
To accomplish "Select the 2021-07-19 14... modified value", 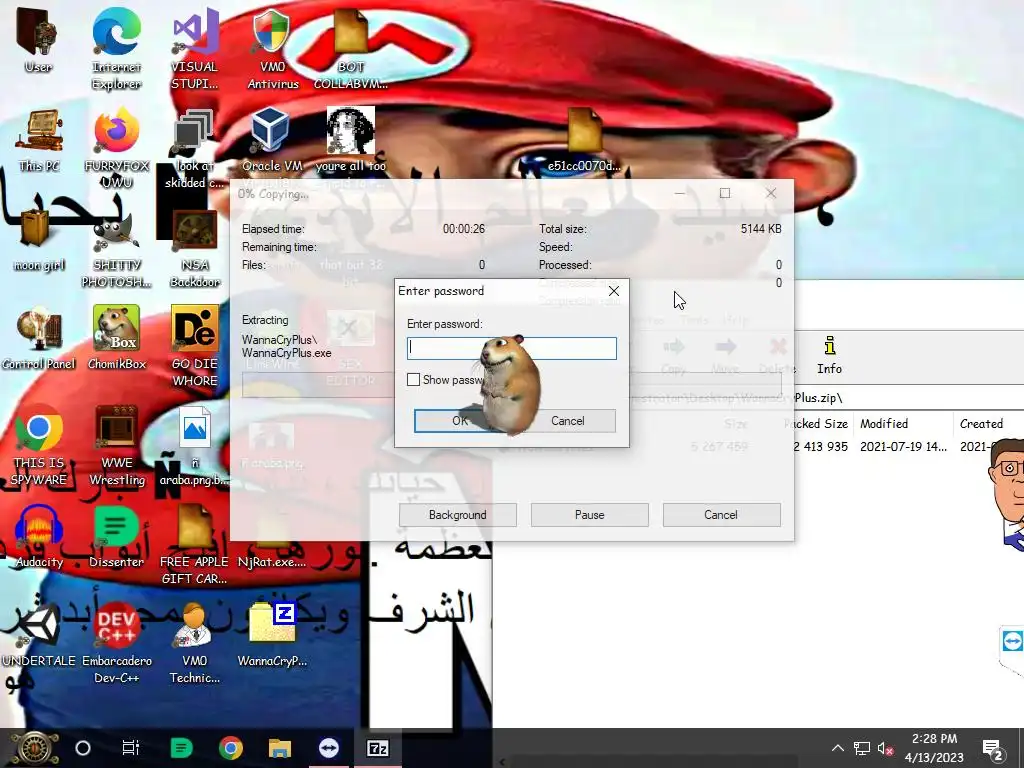I will pyautogui.click(x=903, y=447).
